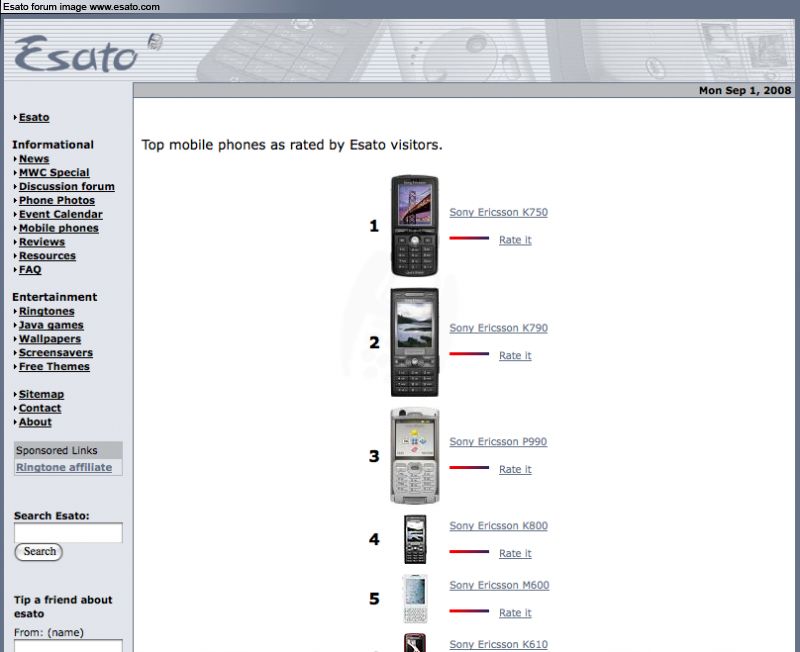Click the 'Informational' sidebar heading
The height and width of the screenshot is (652, 800).
point(53,145)
